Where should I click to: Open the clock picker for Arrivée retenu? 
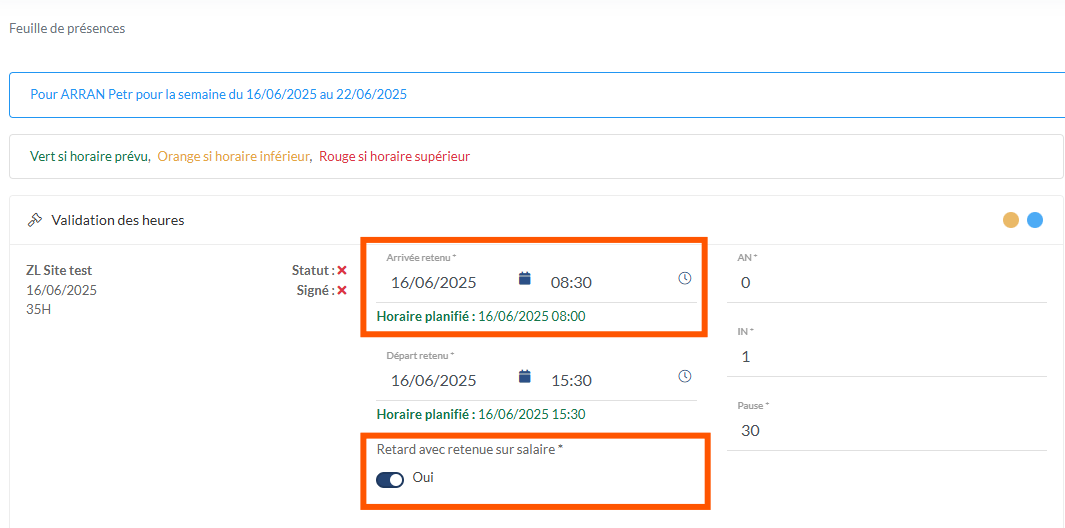tap(684, 279)
